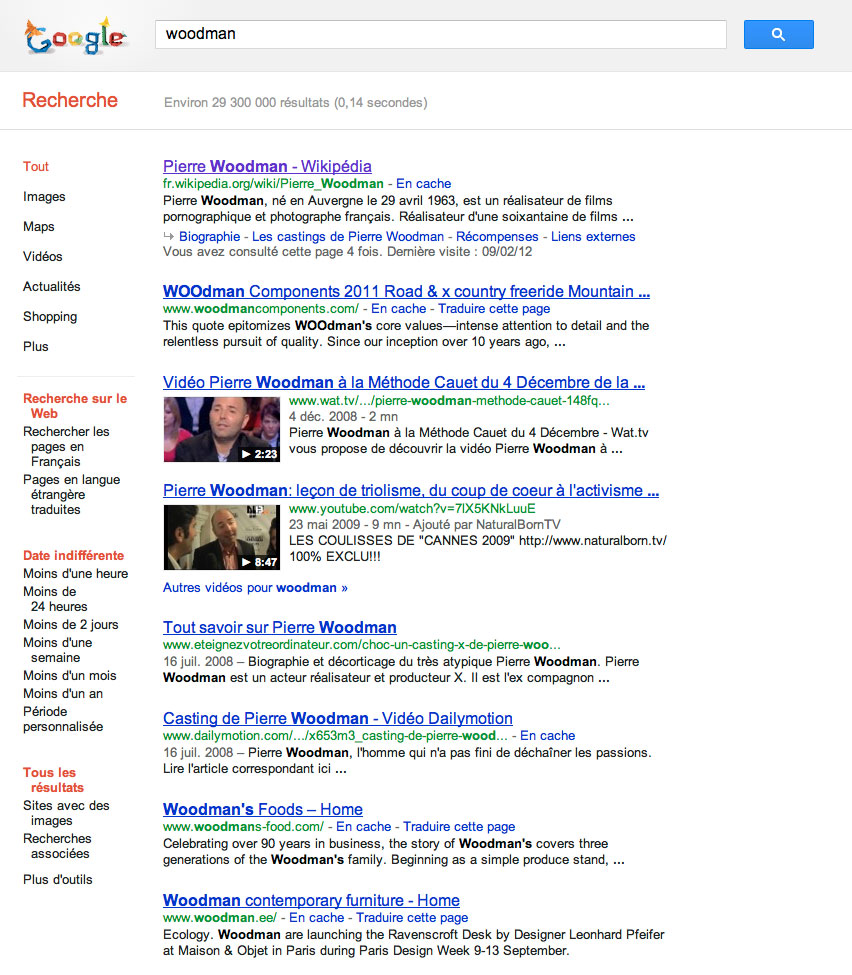852x975 pixels.
Task: Show Autres vidéos pour woodman
Action: 255,588
